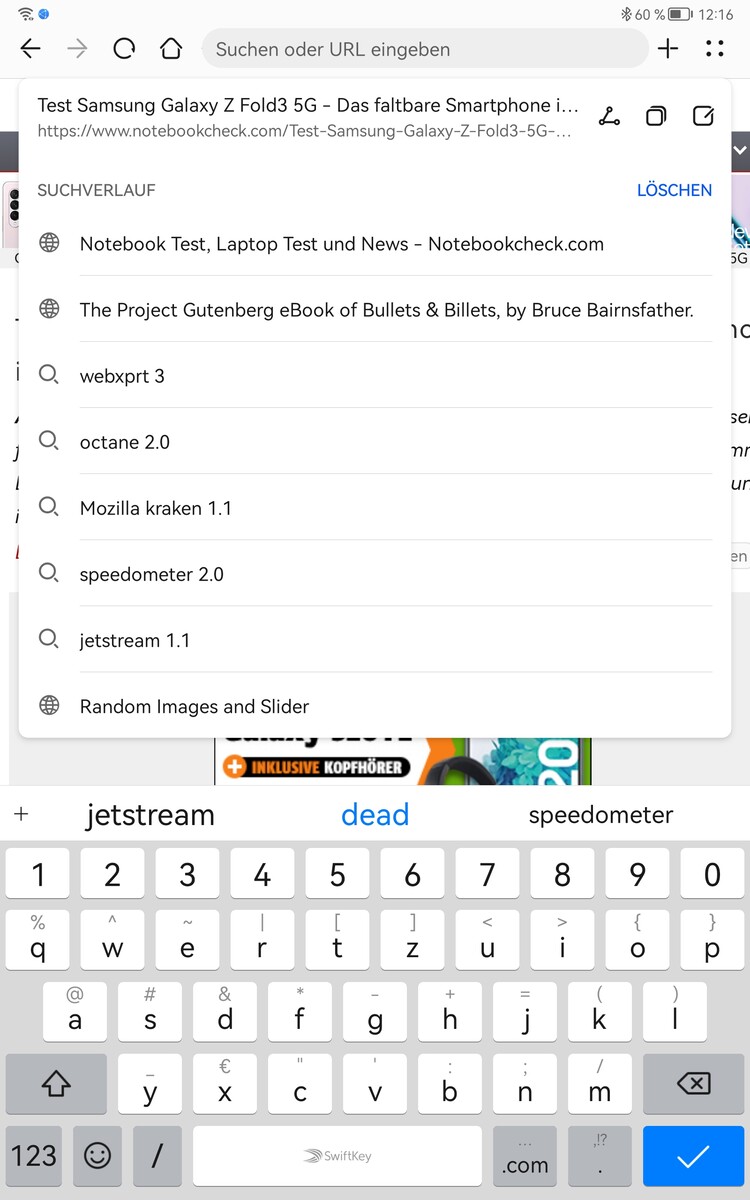Open Project Gutenberg Bullets & Billets entry

point(375,310)
